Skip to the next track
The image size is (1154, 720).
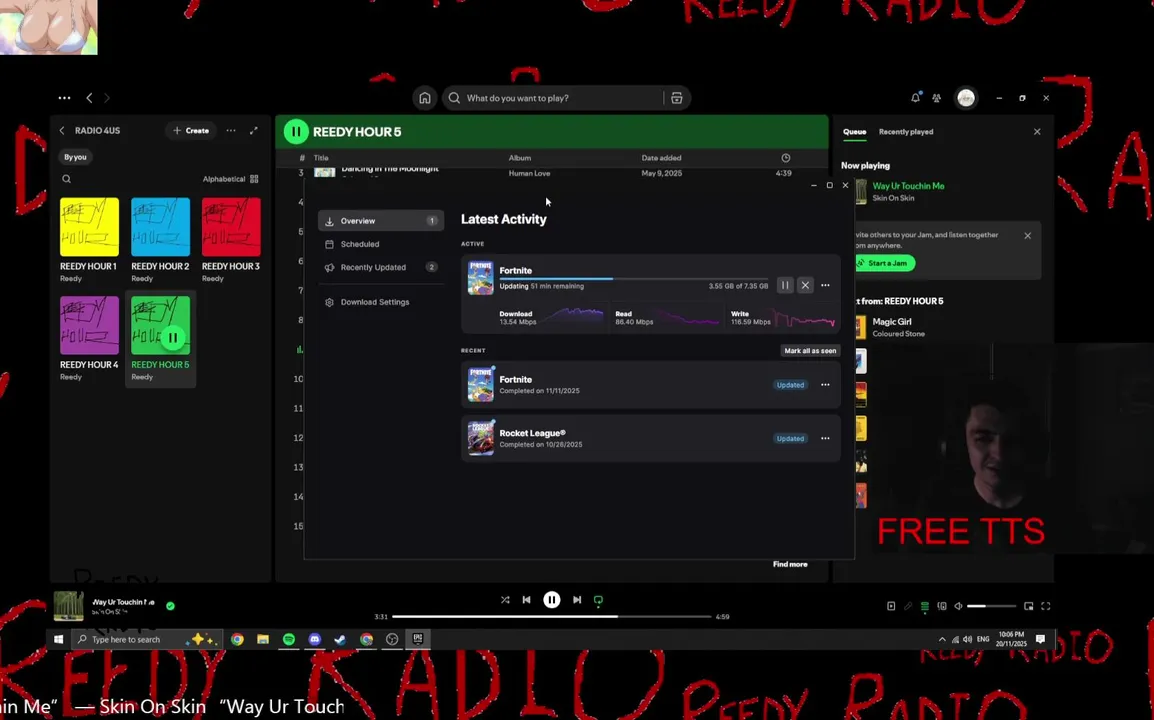pos(577,600)
